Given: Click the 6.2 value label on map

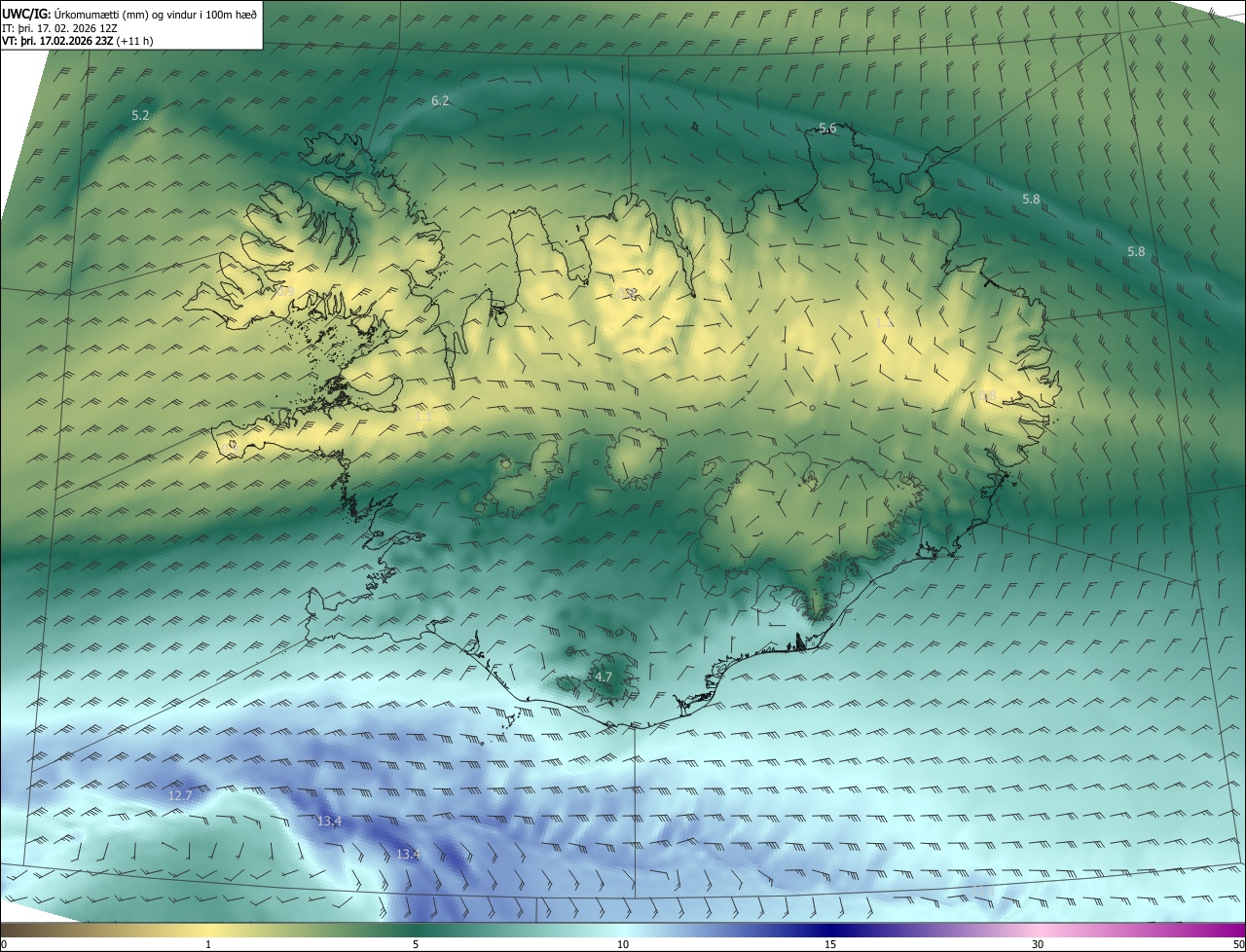Looking at the screenshot, I should 440,101.
